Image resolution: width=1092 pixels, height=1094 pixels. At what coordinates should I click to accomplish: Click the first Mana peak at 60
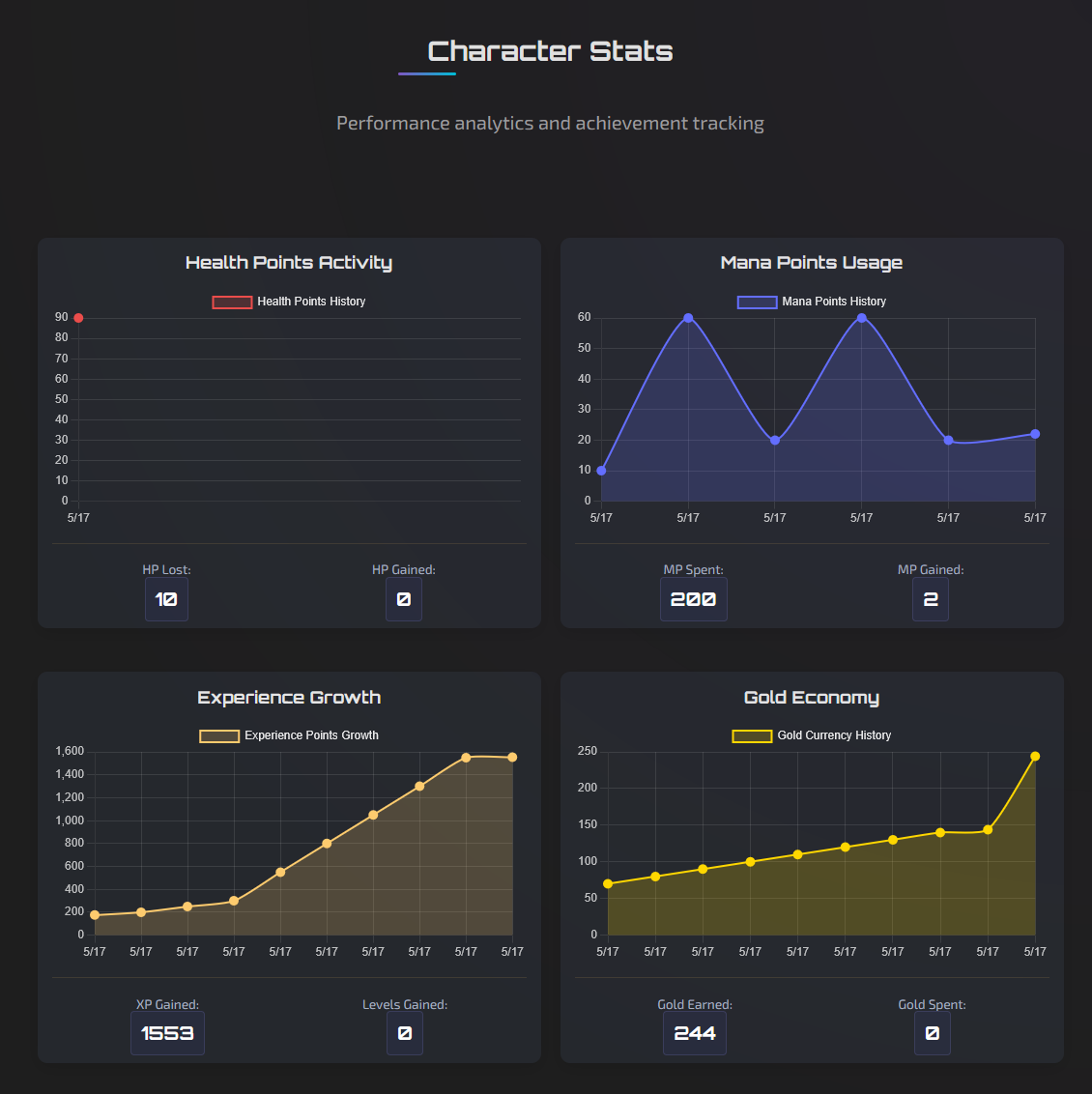[688, 317]
